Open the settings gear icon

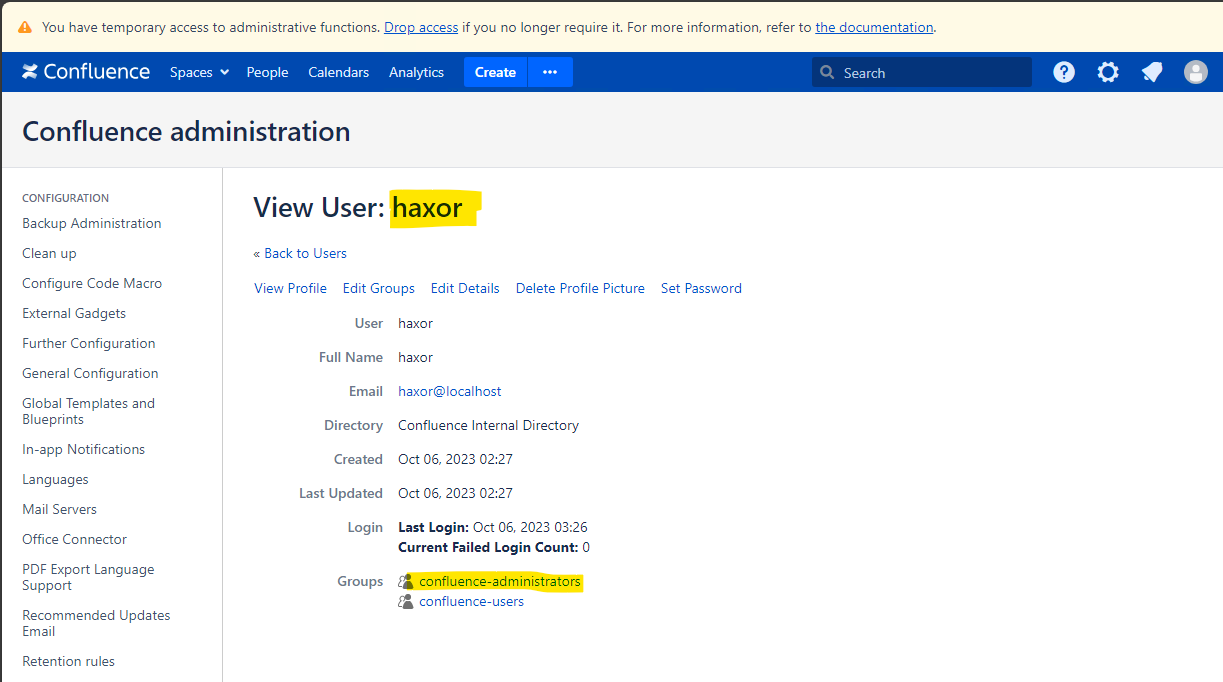pyautogui.click(x=1108, y=72)
